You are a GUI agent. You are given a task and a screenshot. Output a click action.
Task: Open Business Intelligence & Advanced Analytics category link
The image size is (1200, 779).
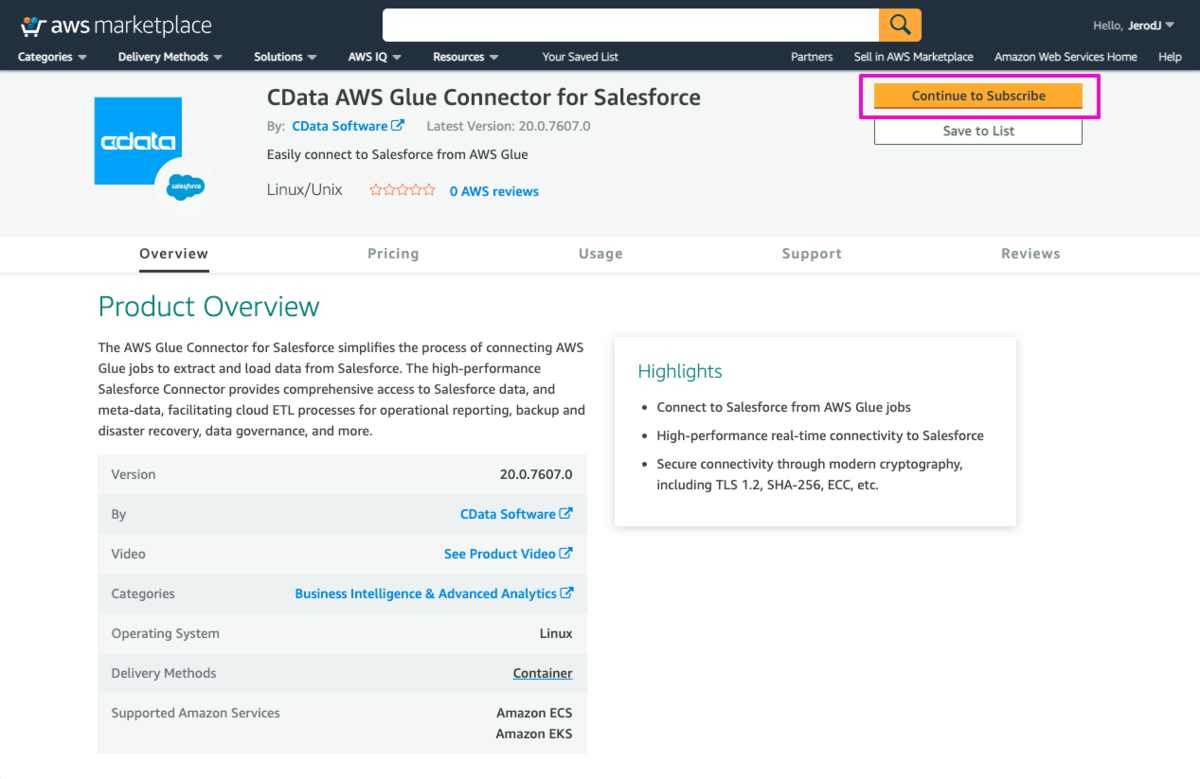coord(433,594)
